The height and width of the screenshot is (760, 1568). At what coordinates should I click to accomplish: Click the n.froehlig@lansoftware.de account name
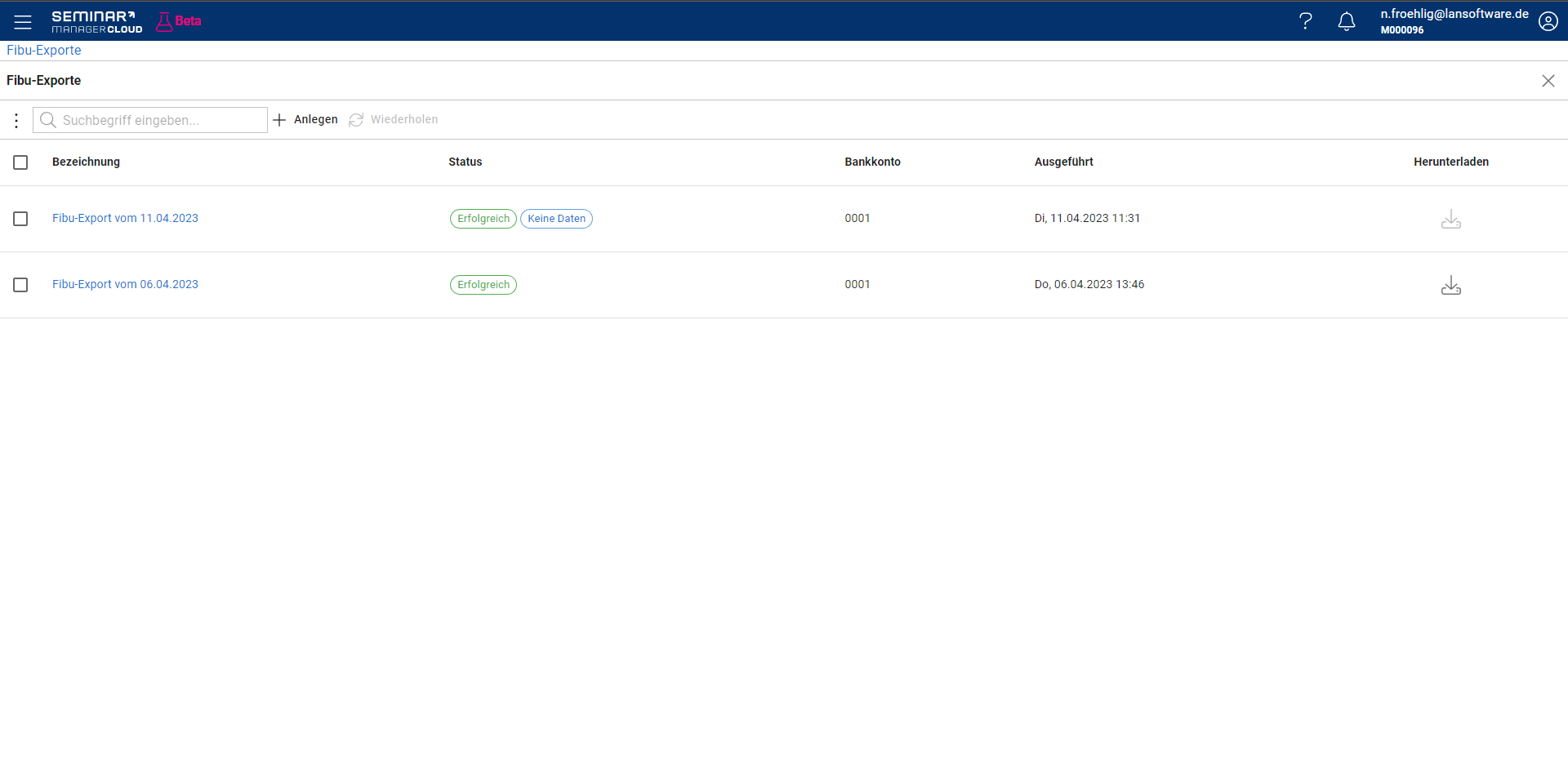(1454, 14)
